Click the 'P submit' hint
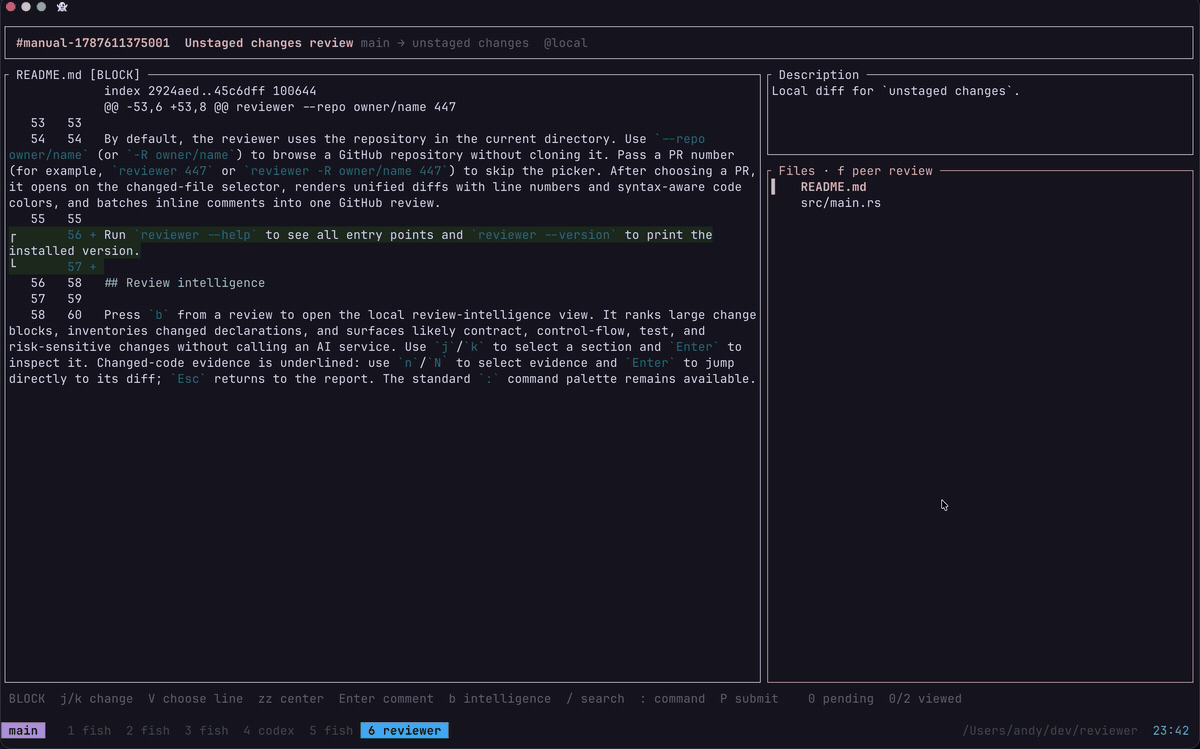Screen dimensions: 1200x749 (x=750, y=699)
